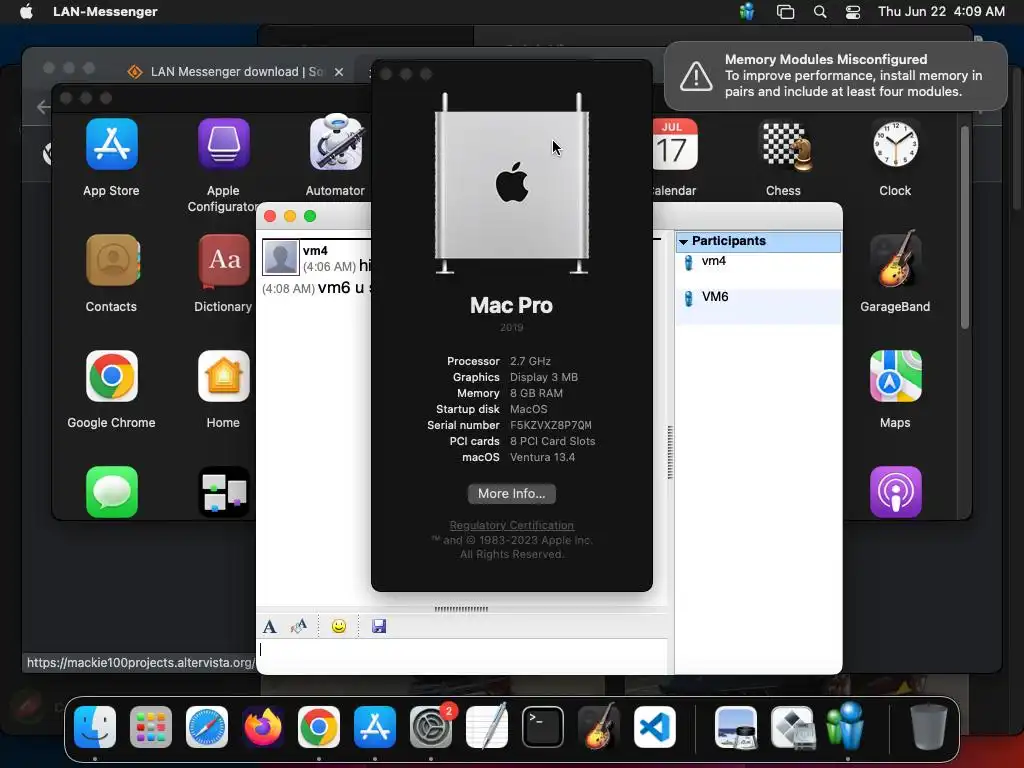The width and height of the screenshot is (1024, 768).
Task: Open Firefox from the Dock
Action: coord(263,727)
